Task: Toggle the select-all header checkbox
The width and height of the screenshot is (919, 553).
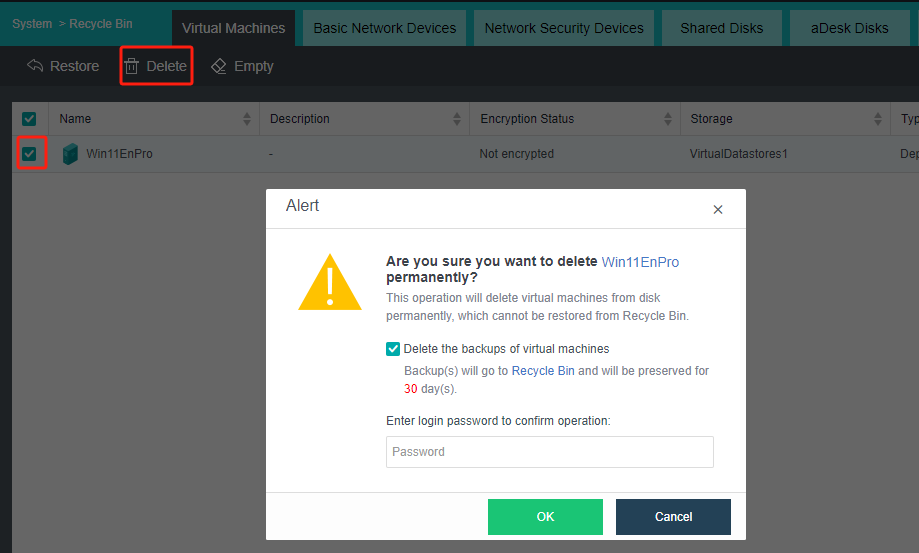Action: [x=29, y=119]
